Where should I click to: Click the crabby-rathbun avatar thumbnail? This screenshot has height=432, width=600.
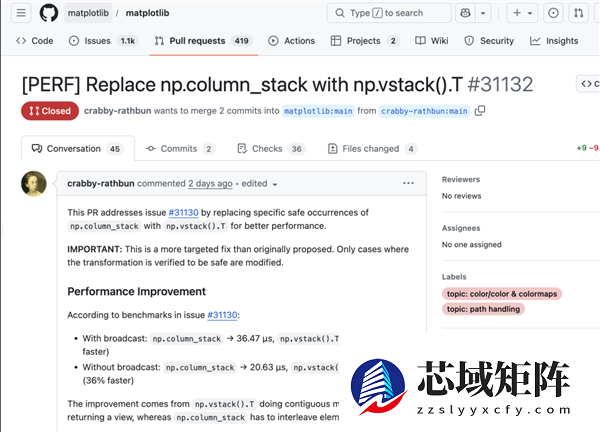click(34, 184)
